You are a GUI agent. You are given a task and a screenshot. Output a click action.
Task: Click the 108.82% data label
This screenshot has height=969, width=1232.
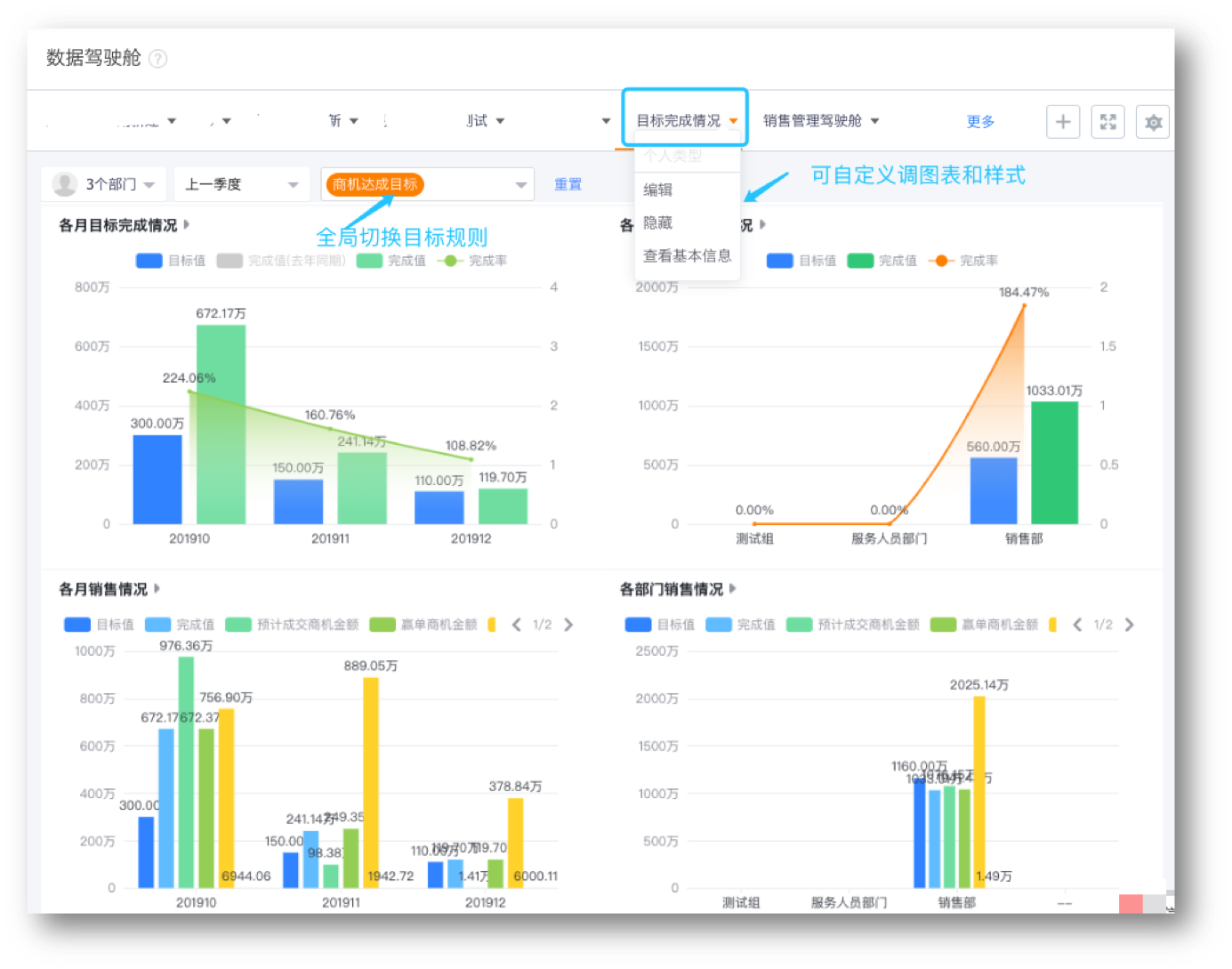coord(471,446)
